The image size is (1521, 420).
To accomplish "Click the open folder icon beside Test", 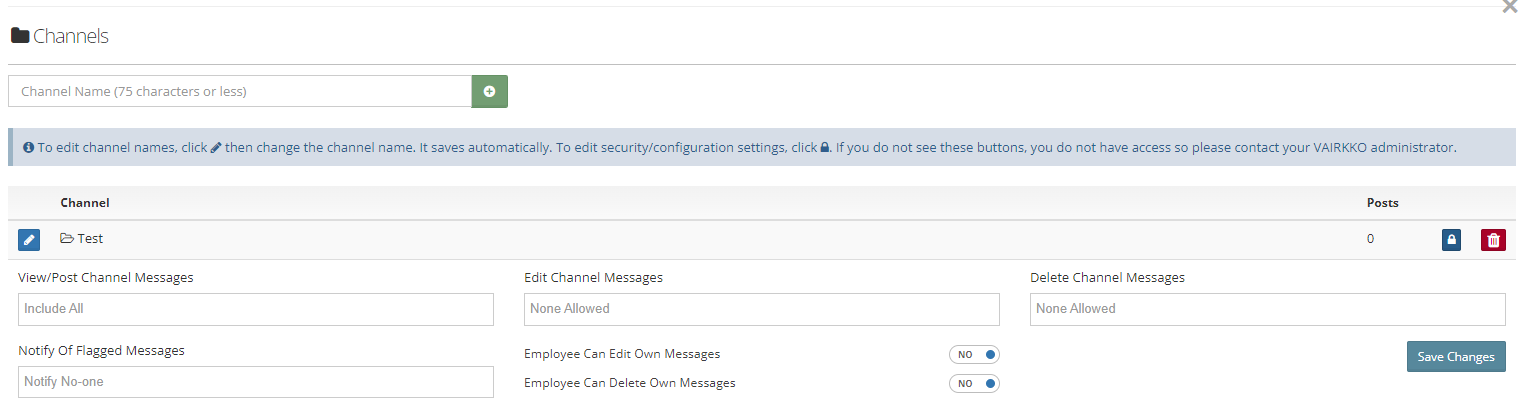I will 67,239.
